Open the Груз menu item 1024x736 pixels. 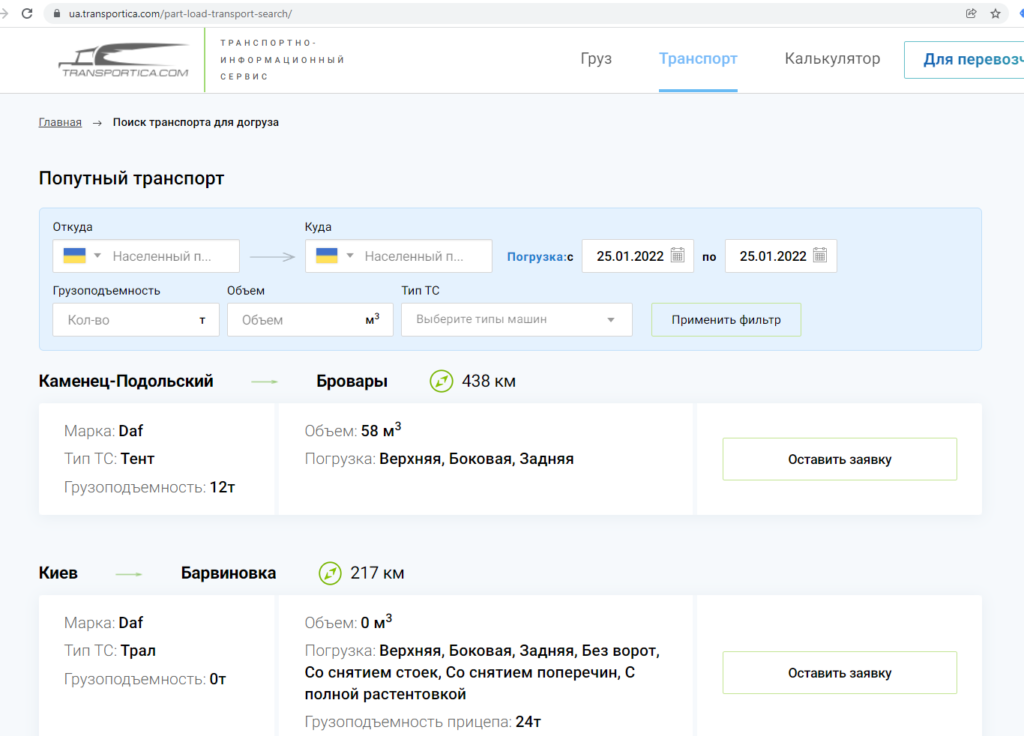[x=596, y=59]
